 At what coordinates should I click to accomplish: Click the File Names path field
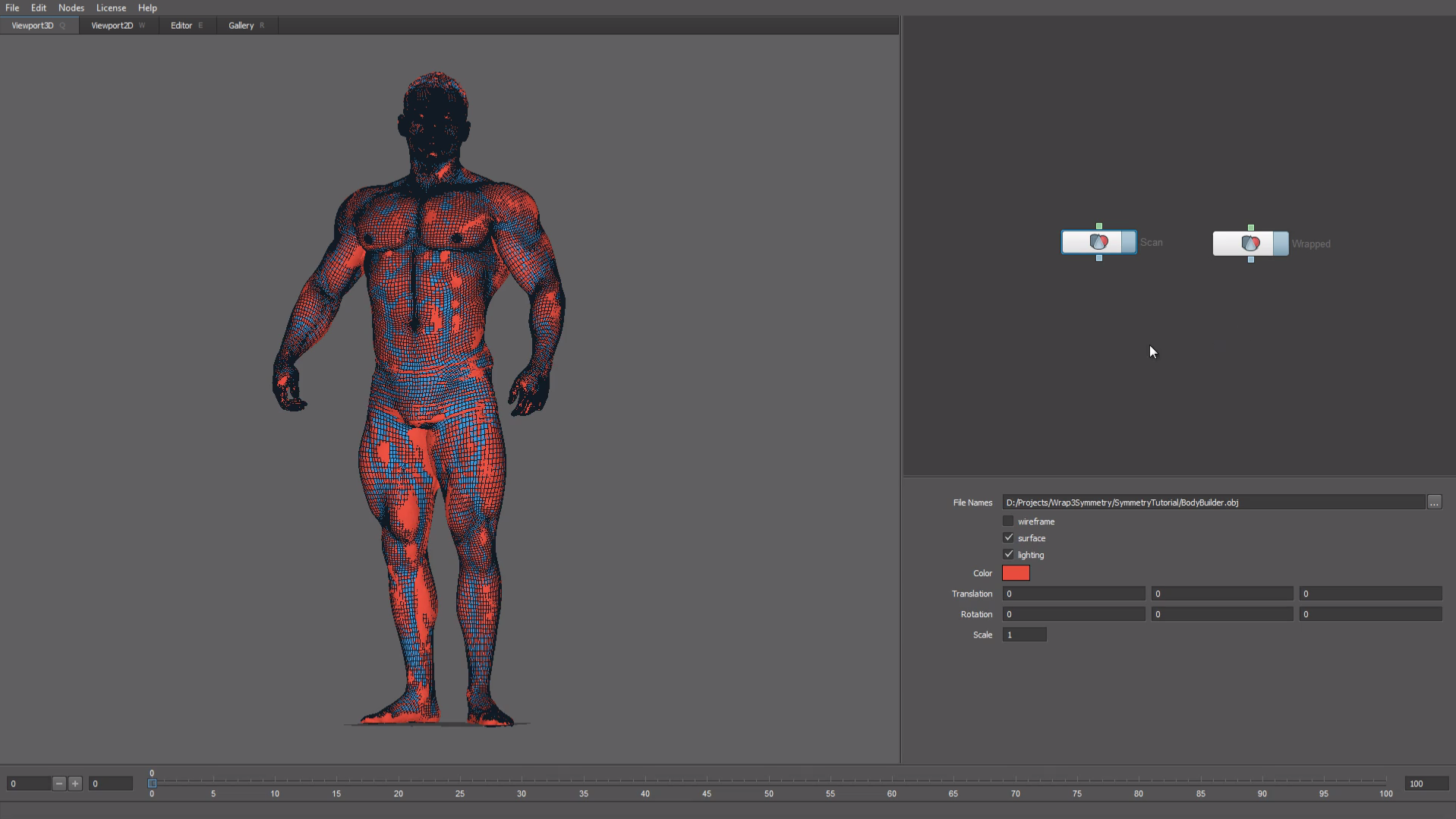[x=1213, y=502]
